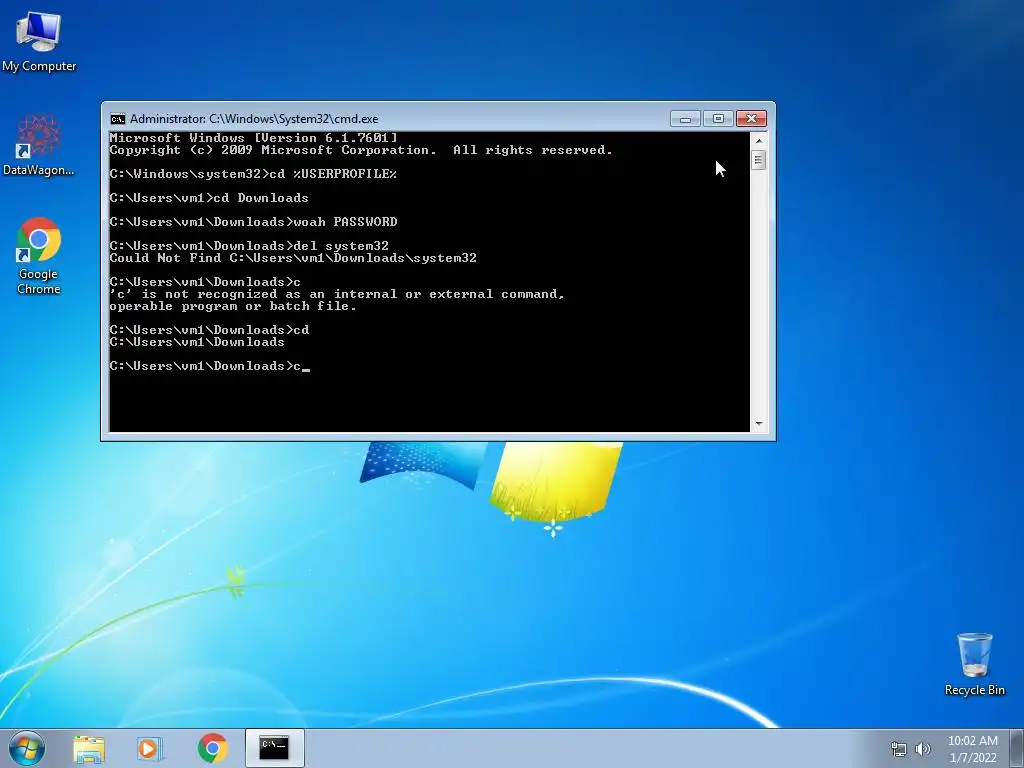Open the Windows Start menu orb
1024x768 pixels.
click(x=27, y=748)
